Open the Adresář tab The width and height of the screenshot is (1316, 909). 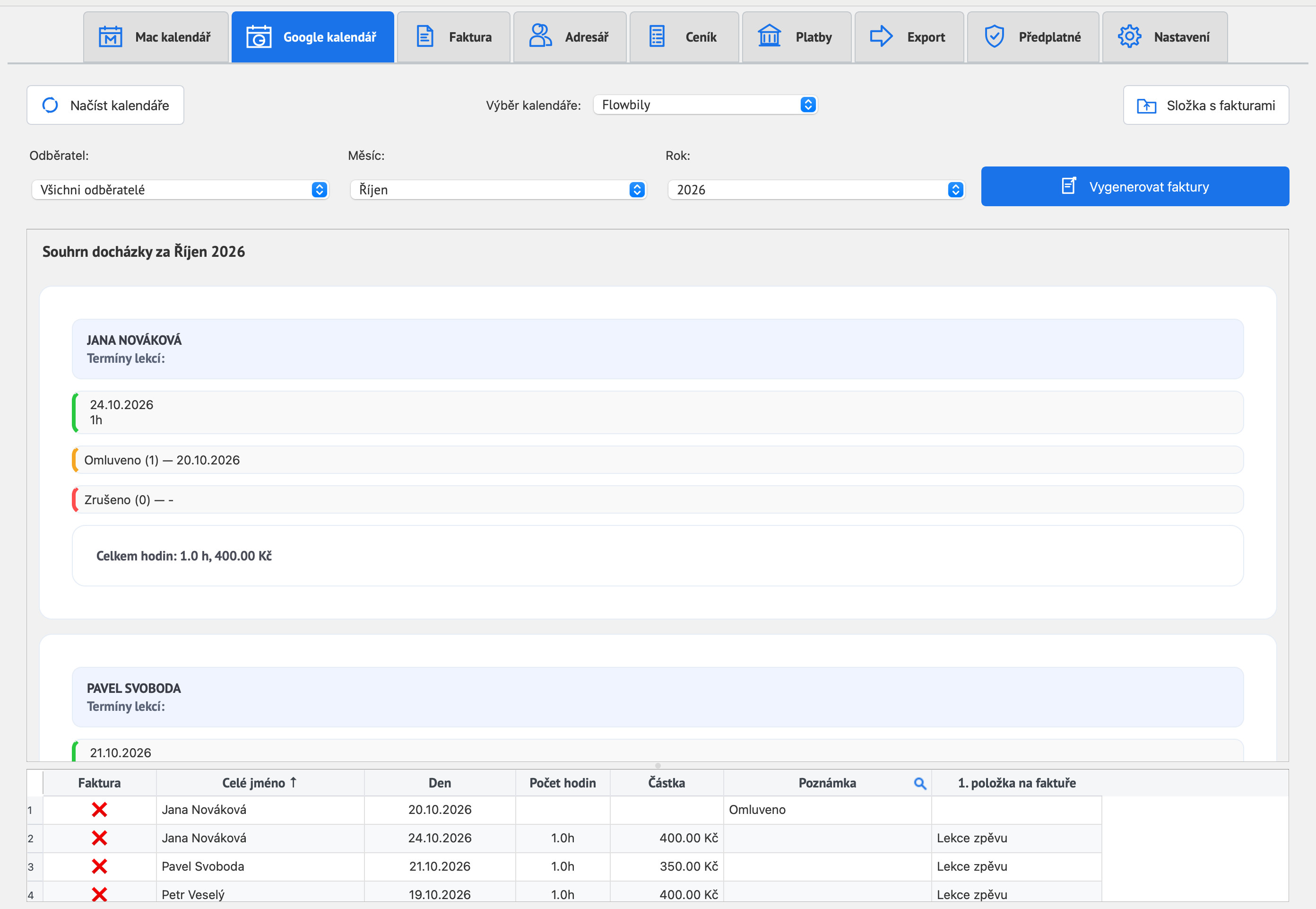pyautogui.click(x=570, y=37)
